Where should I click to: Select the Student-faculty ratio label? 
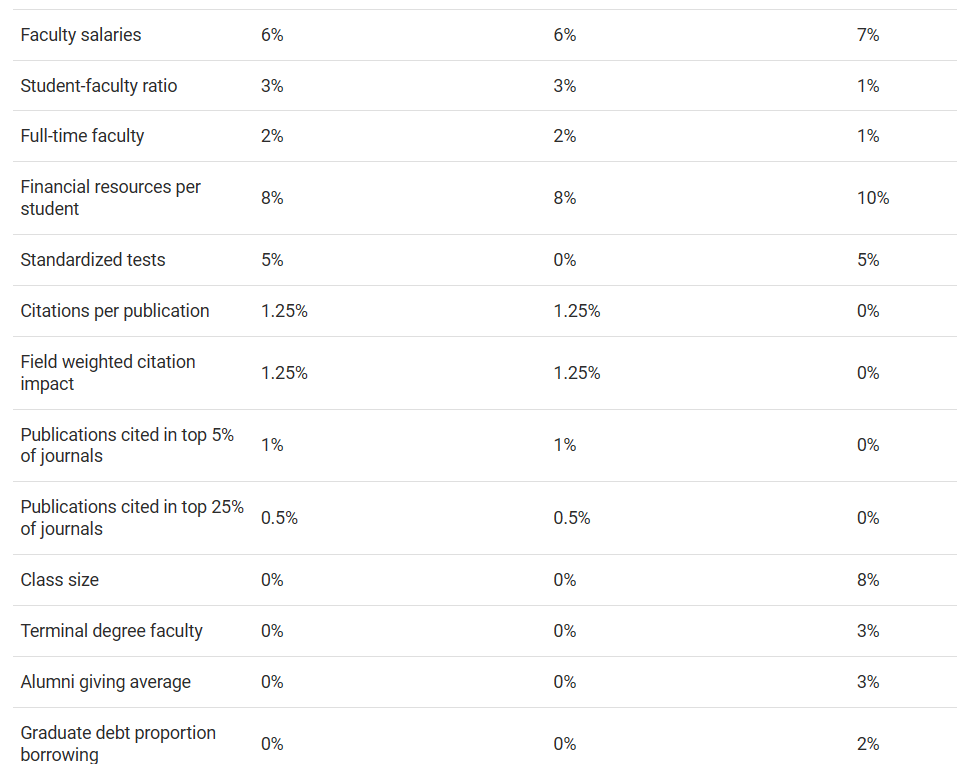click(99, 86)
